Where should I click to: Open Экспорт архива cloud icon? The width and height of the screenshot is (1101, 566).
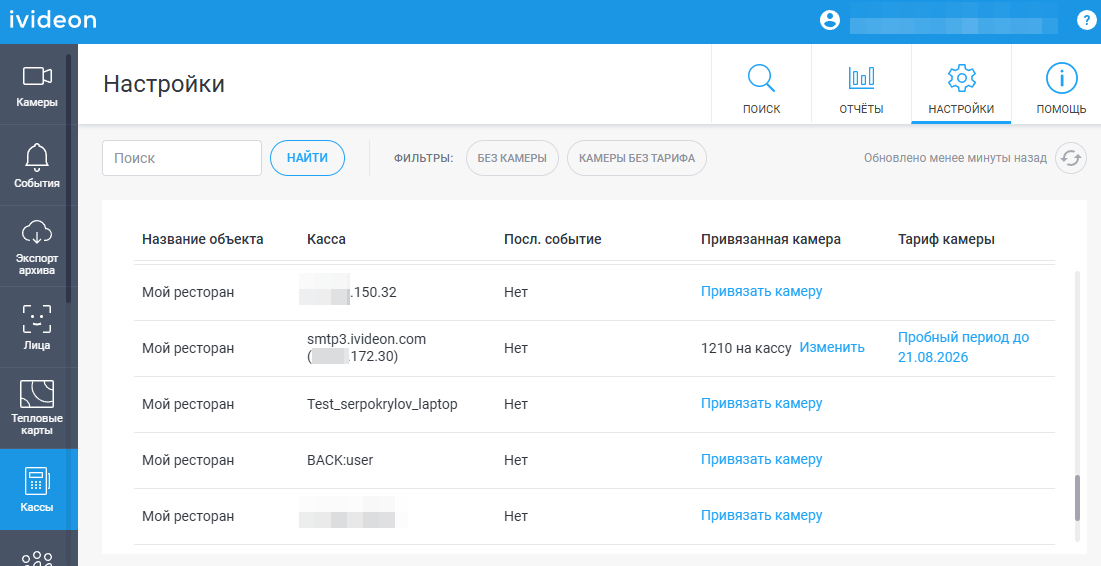click(x=37, y=232)
